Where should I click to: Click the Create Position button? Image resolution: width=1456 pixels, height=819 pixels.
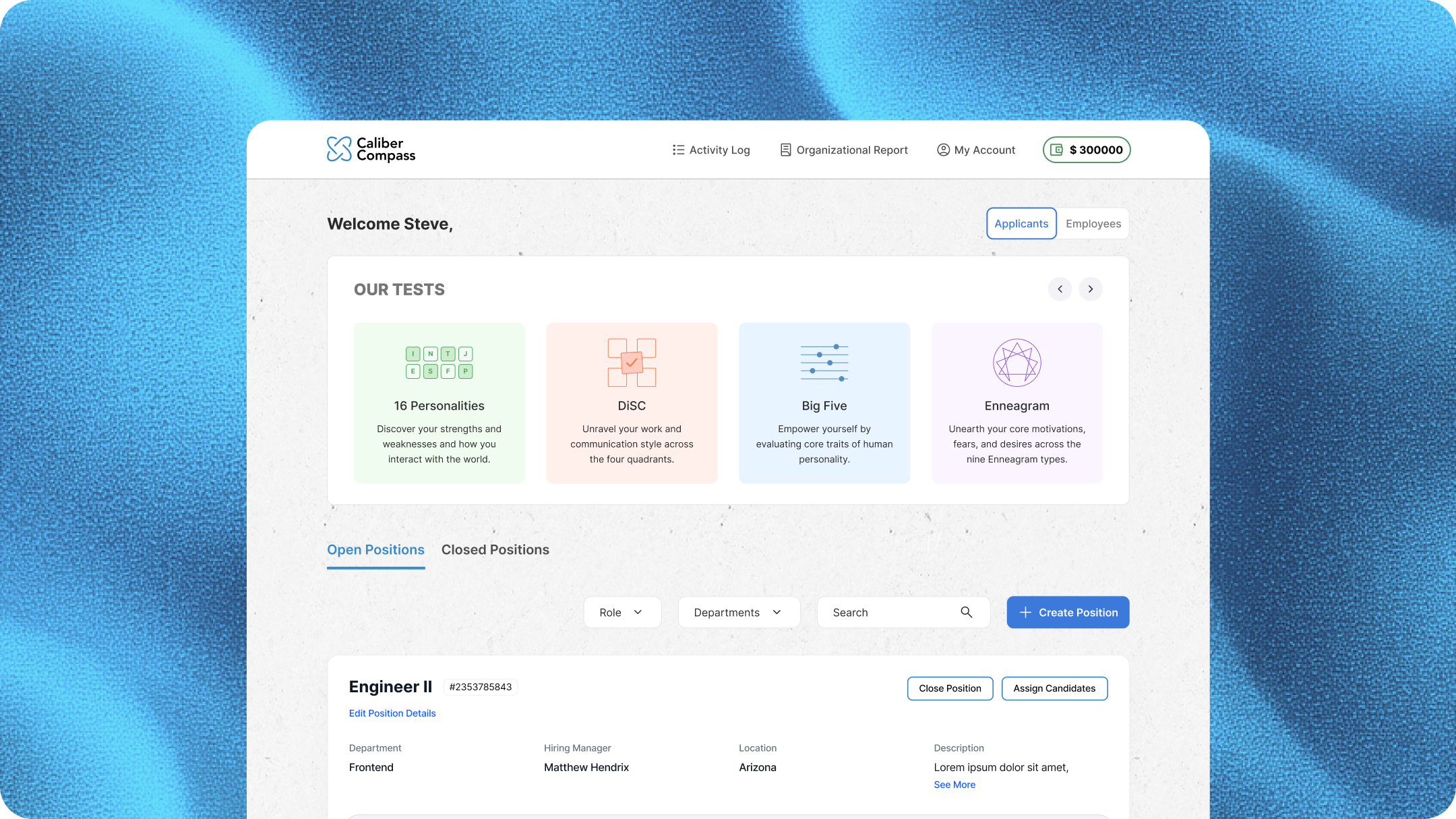point(1067,612)
